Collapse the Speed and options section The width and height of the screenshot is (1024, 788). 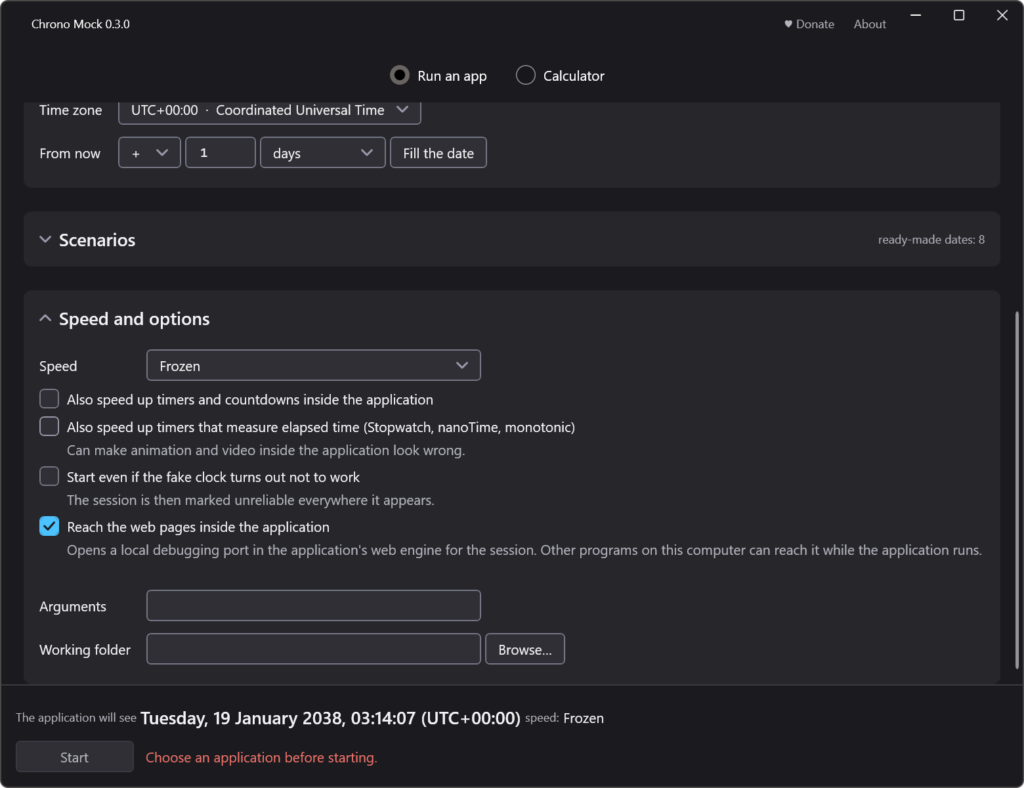(124, 319)
